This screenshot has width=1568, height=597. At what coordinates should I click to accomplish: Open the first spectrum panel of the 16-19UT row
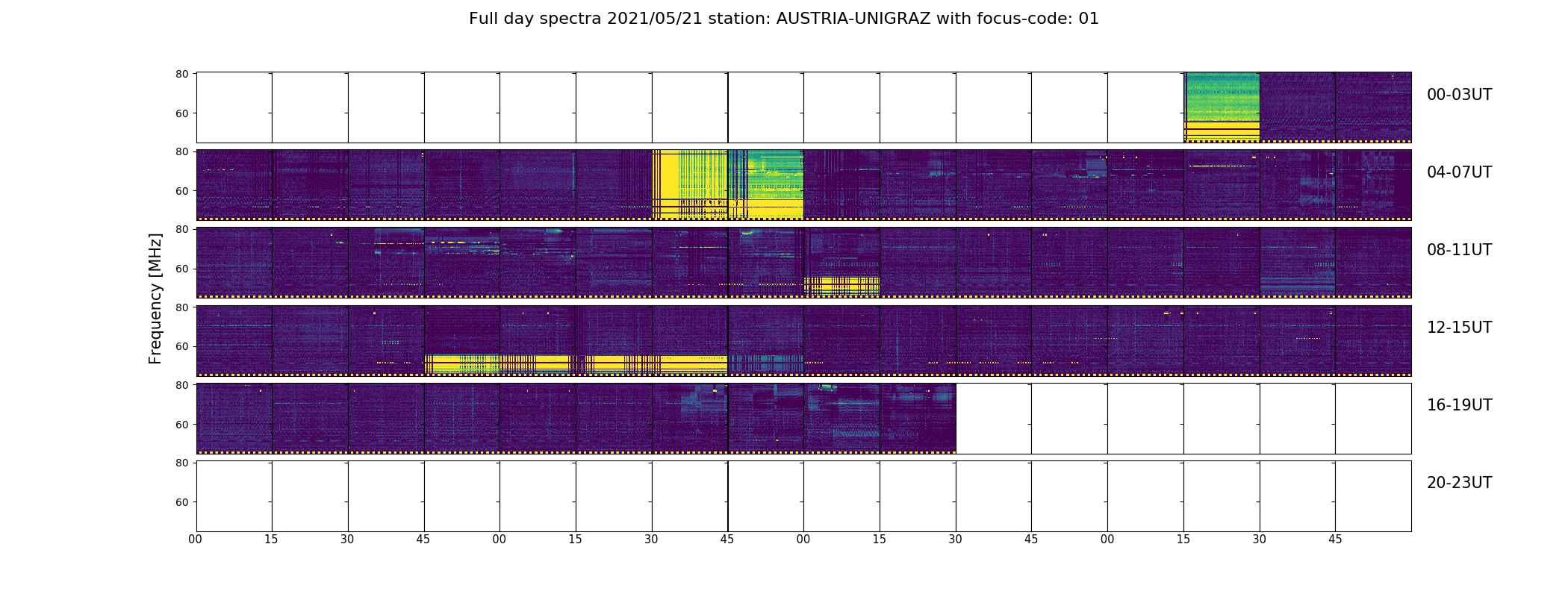[x=234, y=418]
